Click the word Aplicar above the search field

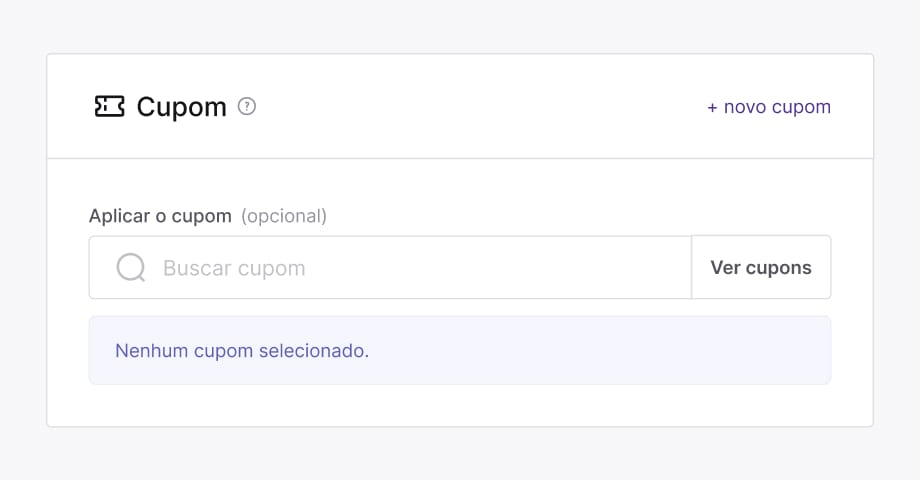point(120,216)
